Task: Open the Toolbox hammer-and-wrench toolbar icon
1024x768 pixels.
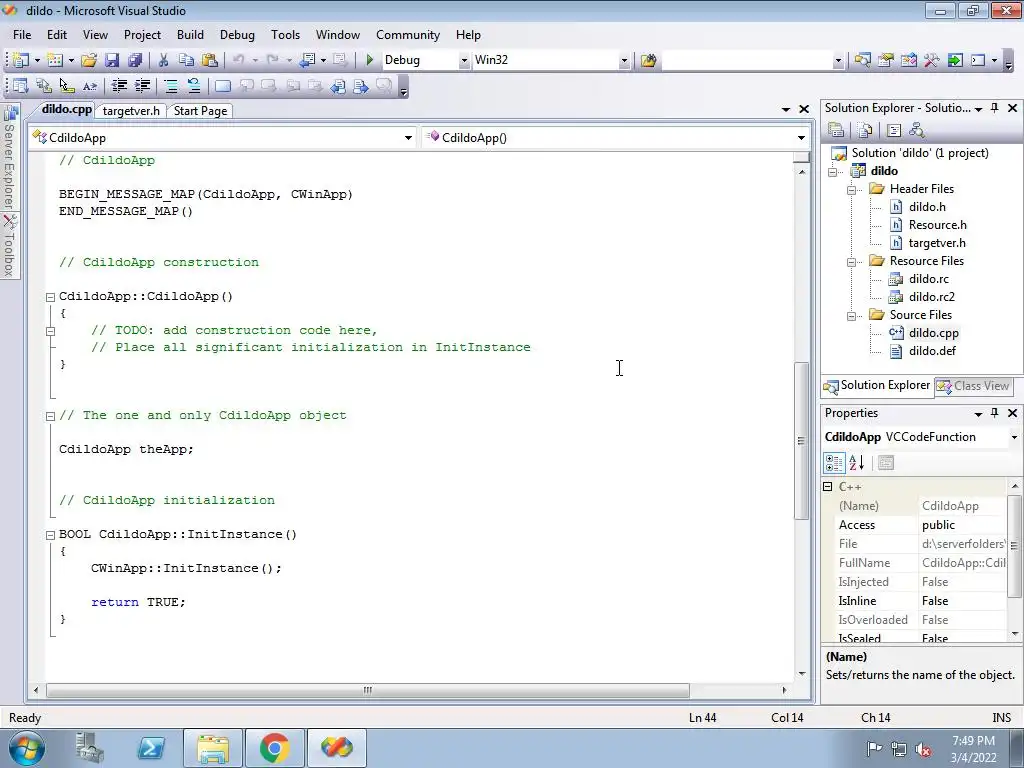Action: coord(931,60)
